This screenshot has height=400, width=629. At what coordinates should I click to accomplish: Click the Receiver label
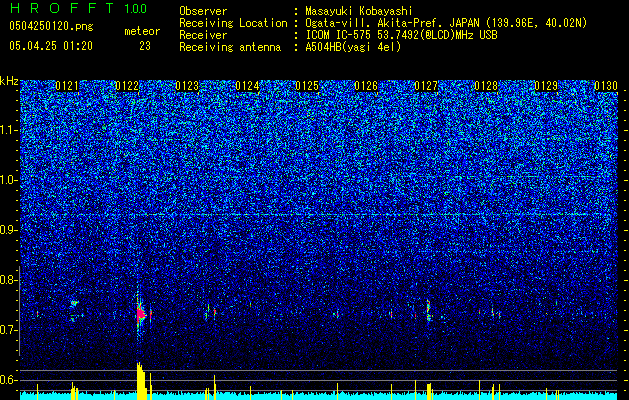point(203,35)
